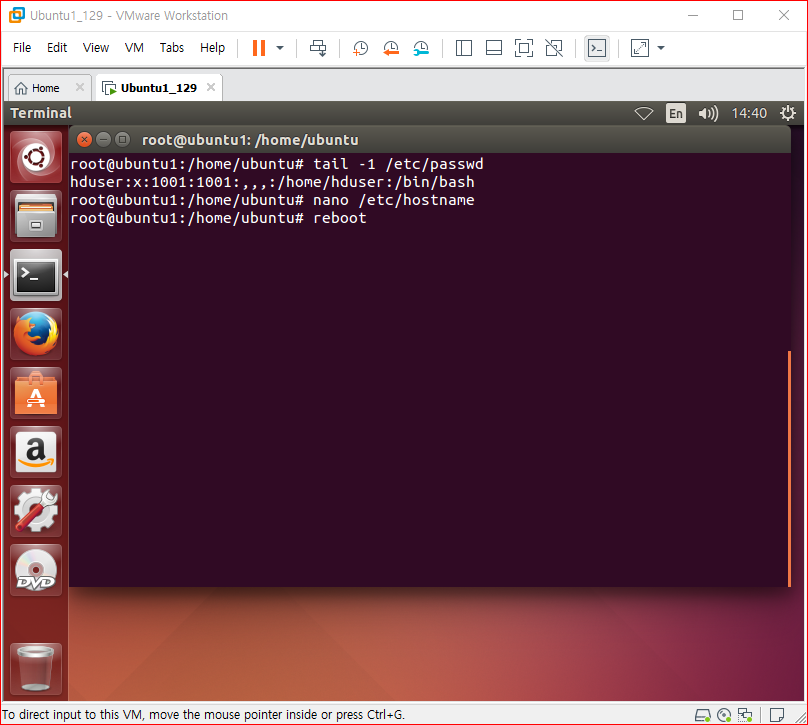The width and height of the screenshot is (808, 725).
Task: Click the hduser passwd output line
Action: [x=272, y=182]
